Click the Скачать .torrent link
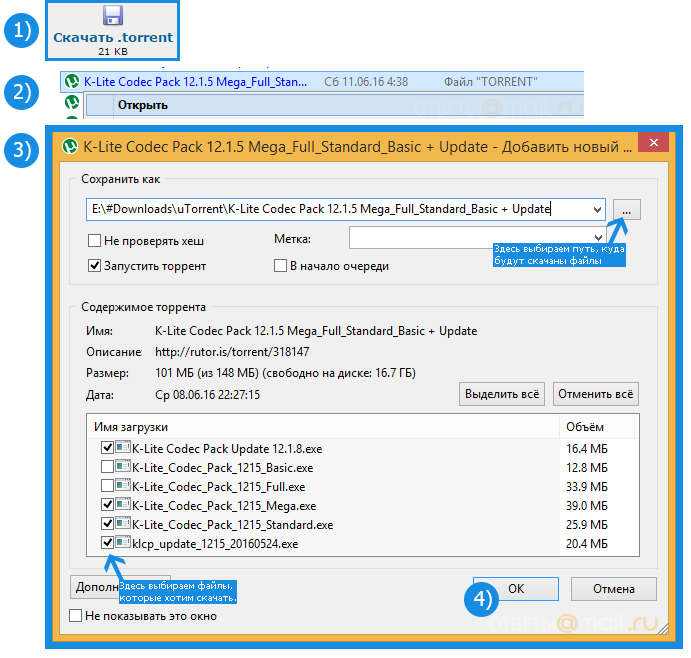The height and width of the screenshot is (658, 691). [113, 37]
